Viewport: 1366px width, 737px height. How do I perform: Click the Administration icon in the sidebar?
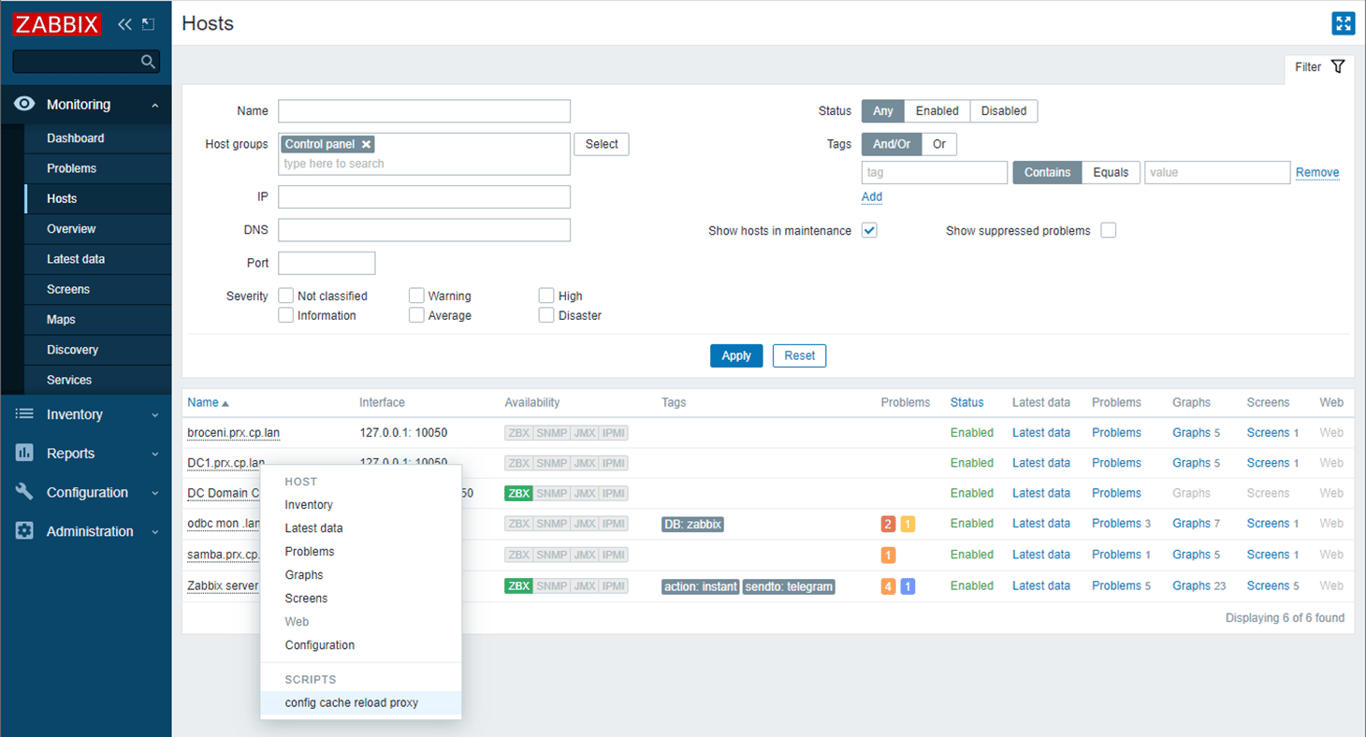point(23,531)
